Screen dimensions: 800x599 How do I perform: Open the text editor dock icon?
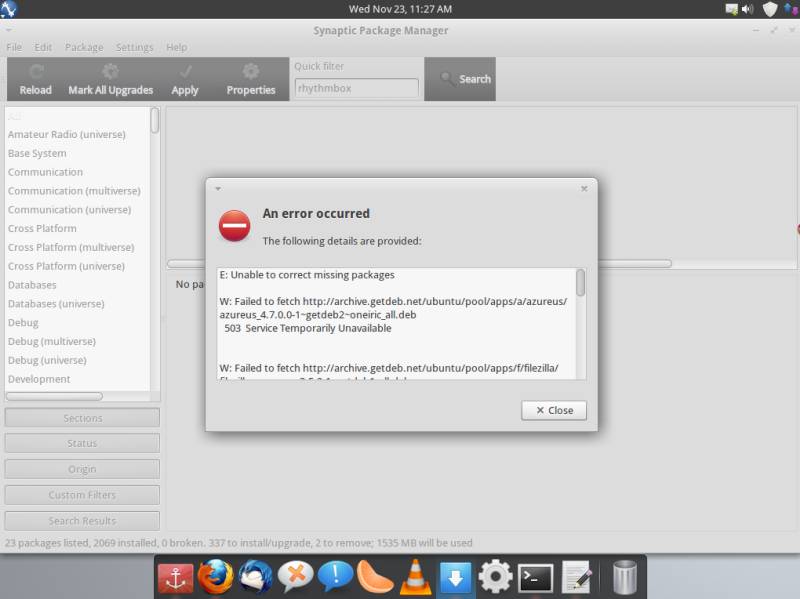577,577
